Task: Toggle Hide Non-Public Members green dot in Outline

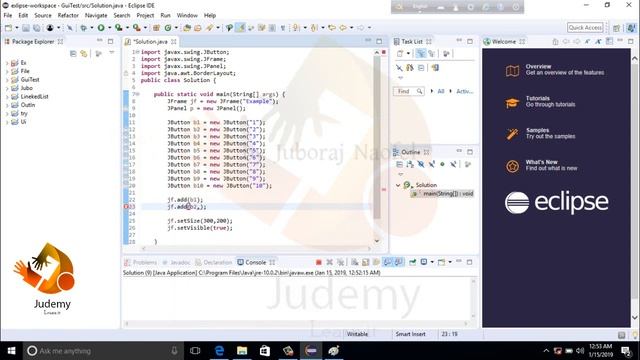Action: pyautogui.click(x=442, y=164)
